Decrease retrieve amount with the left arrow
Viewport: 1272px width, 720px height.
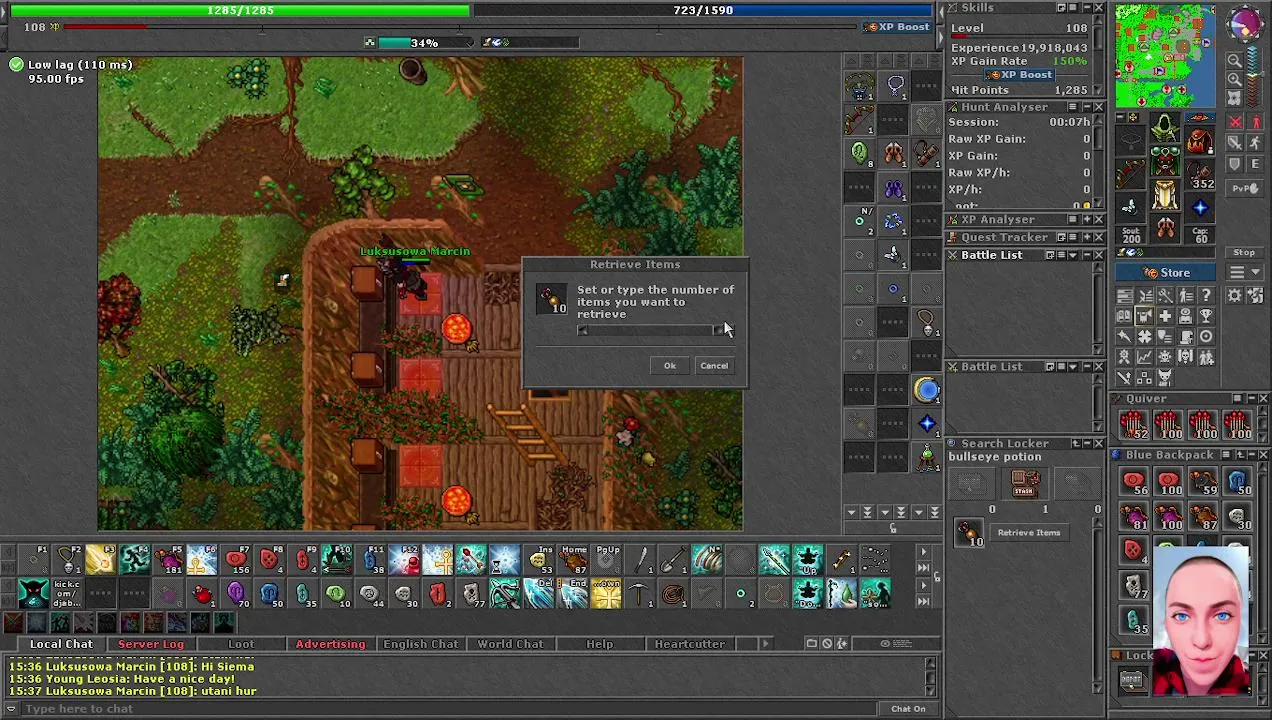pyautogui.click(x=582, y=331)
